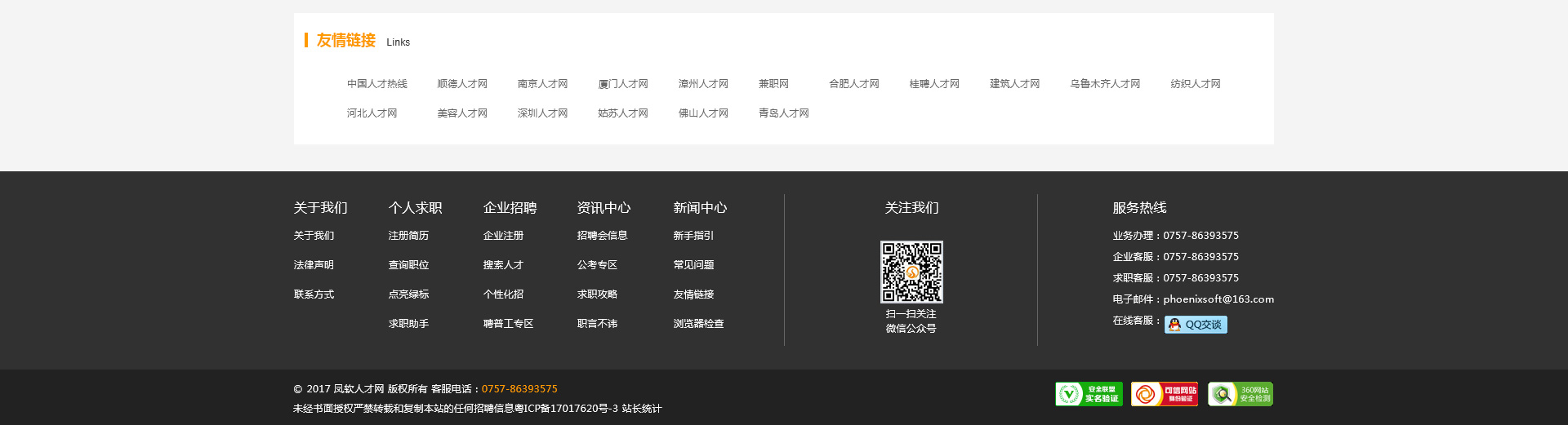Open the 可信网站 身份验证 badge
This screenshot has height=425, width=1568.
[1165, 394]
